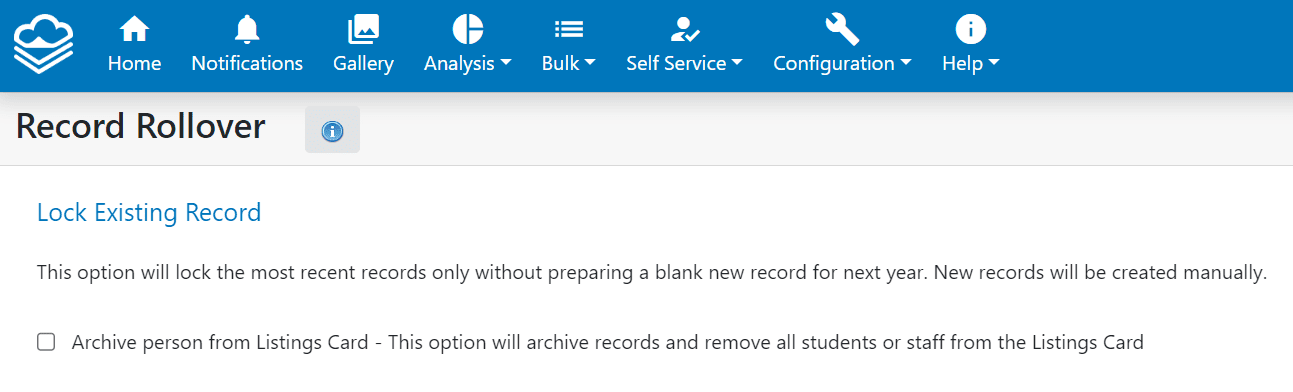The height and width of the screenshot is (392, 1293).
Task: Open the Help dropdown menu
Action: pos(971,63)
